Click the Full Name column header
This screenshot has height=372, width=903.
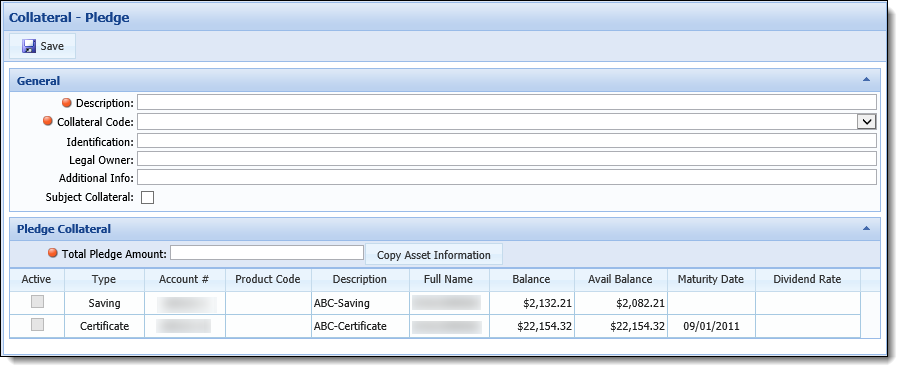[449, 279]
